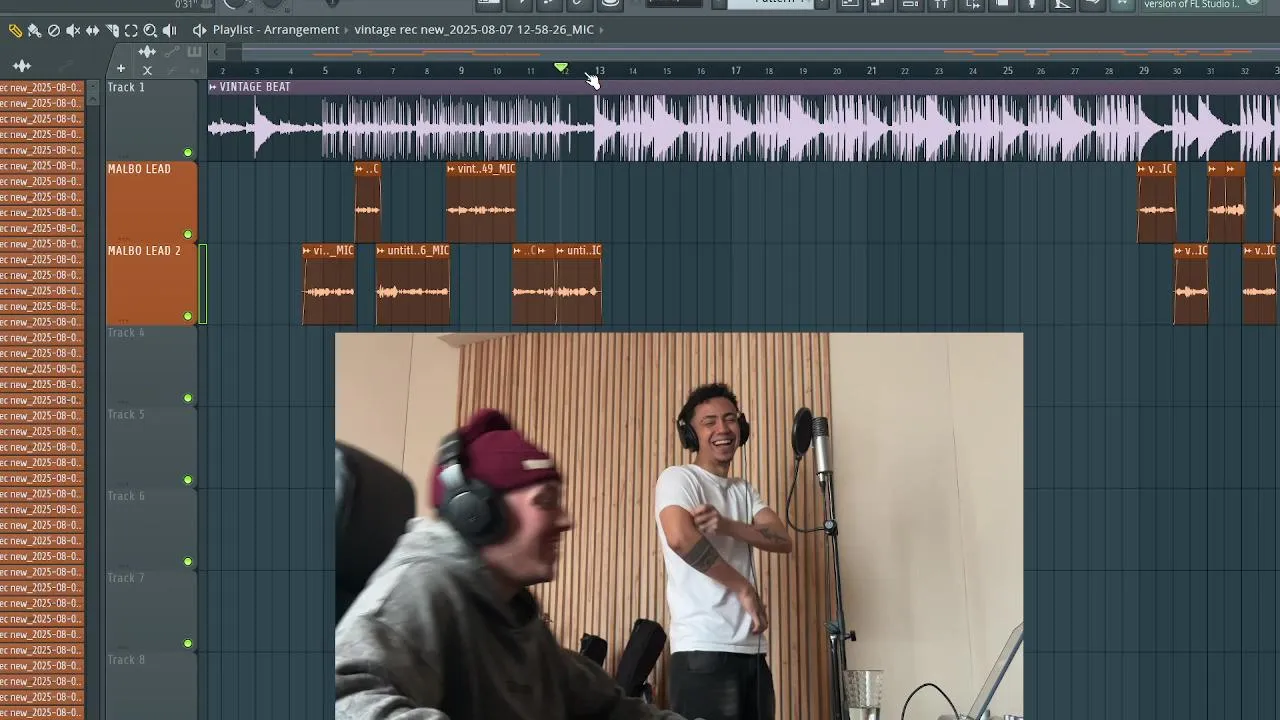1280x720 pixels.
Task: Select the Delete tool
Action: (54, 30)
